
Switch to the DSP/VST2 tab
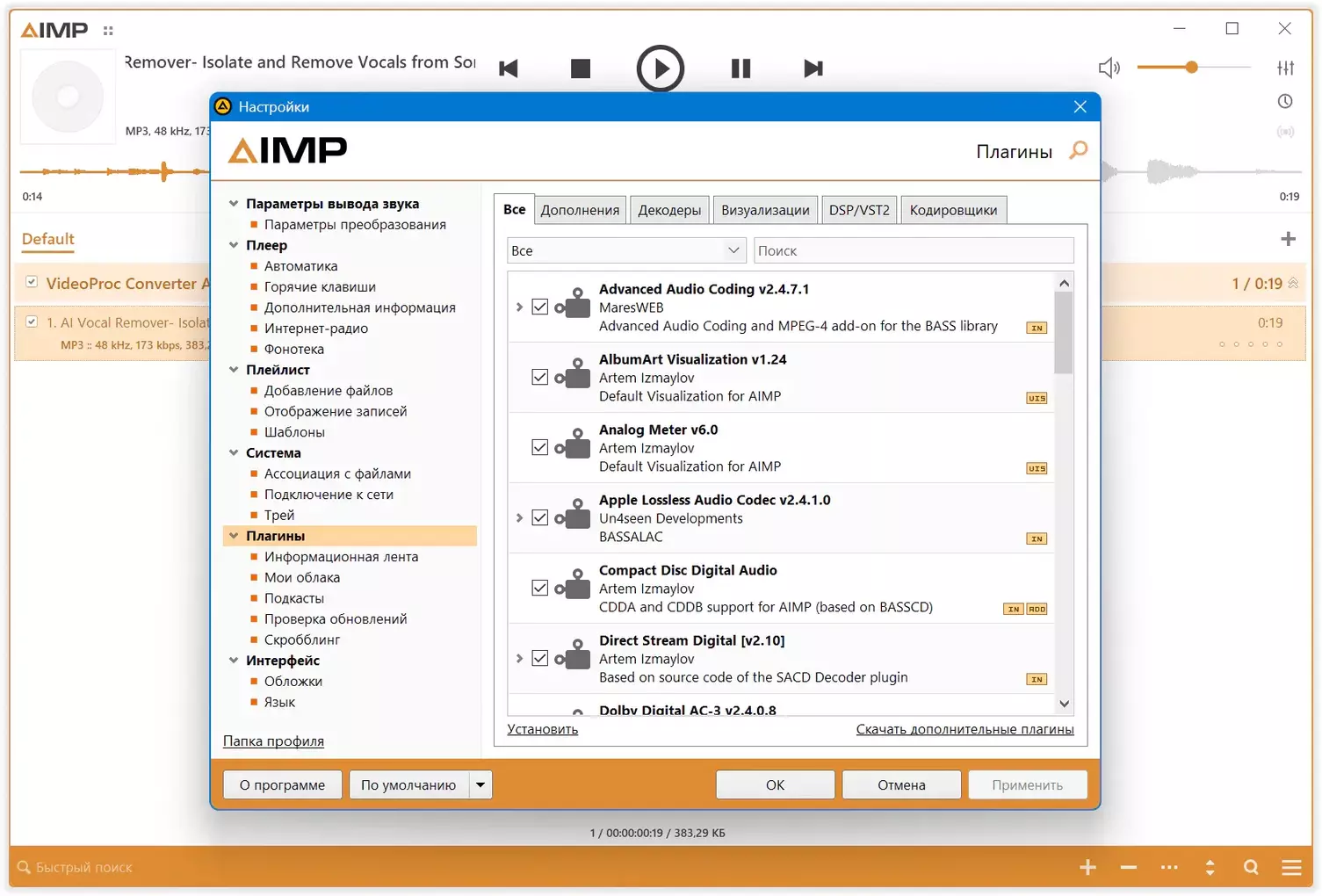click(859, 210)
